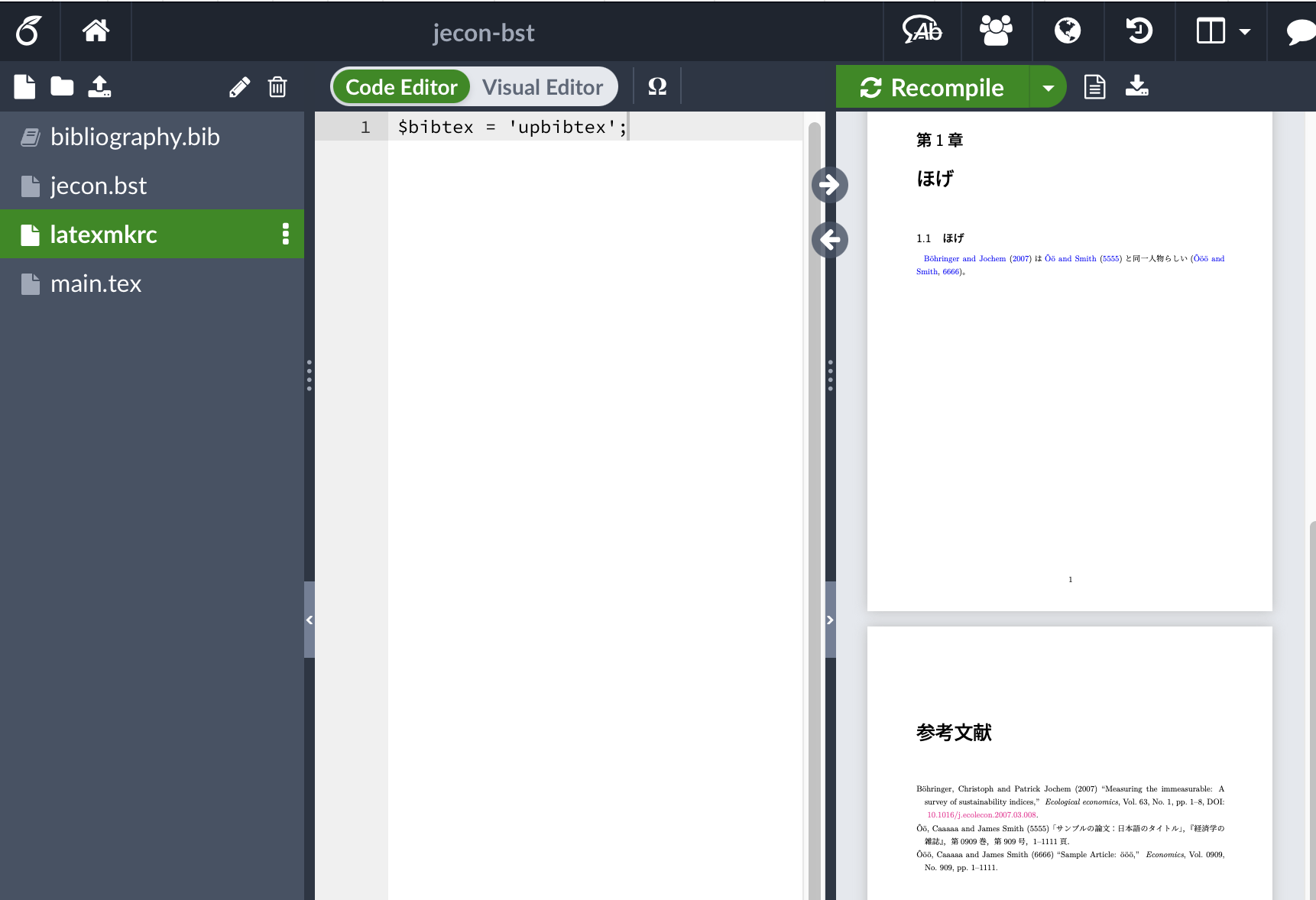Click the jecon-bst project title
This screenshot has height=900, width=1316.
pos(483,33)
